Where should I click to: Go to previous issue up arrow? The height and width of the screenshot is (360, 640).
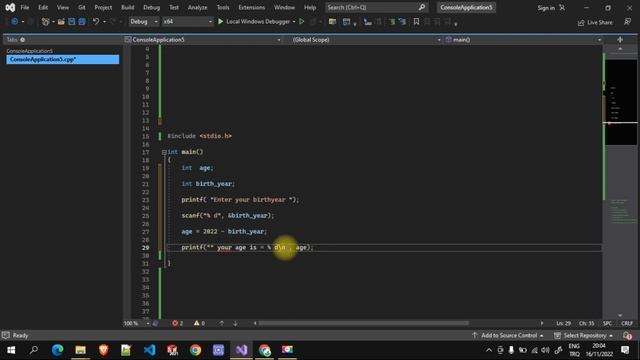tap(222, 323)
